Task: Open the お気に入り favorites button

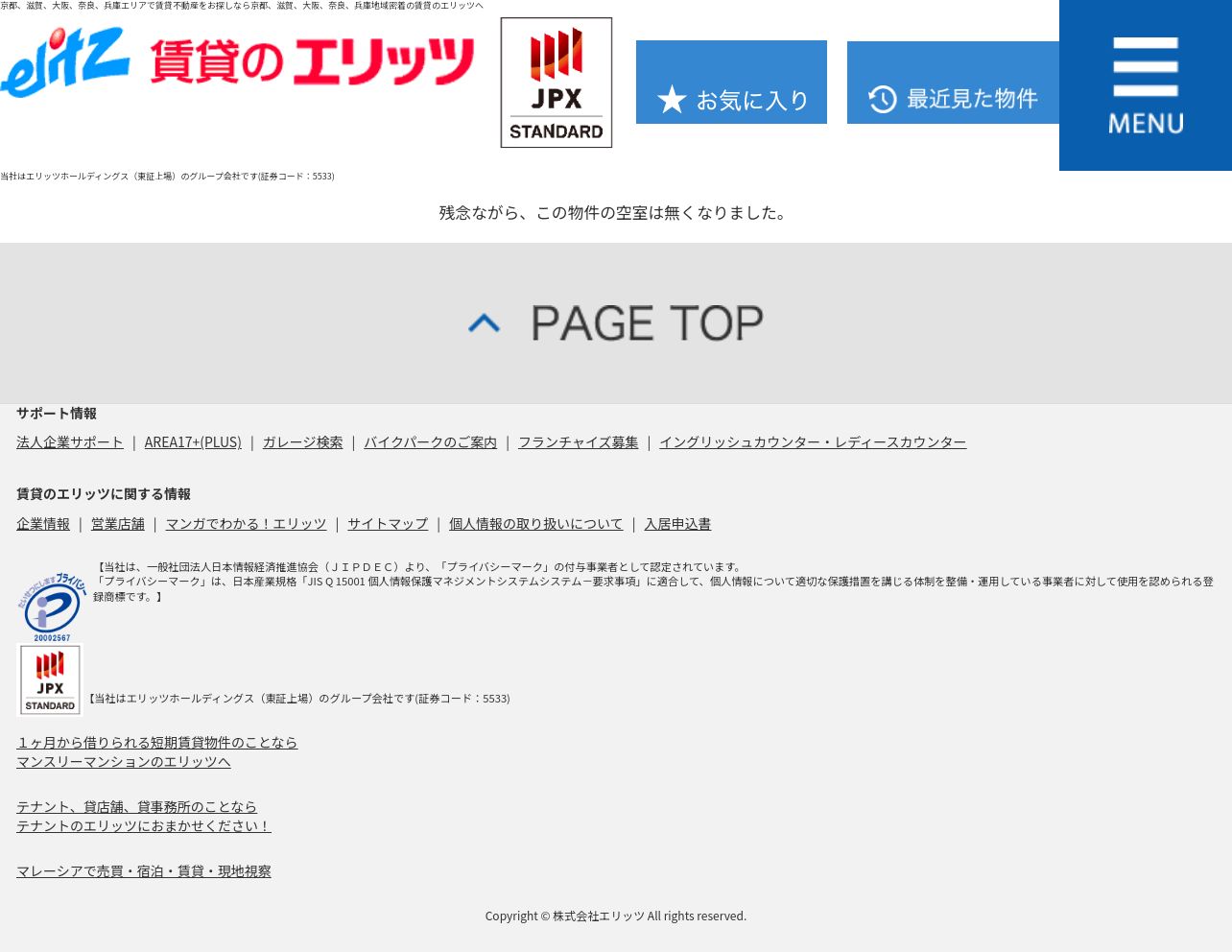Action: click(x=731, y=83)
